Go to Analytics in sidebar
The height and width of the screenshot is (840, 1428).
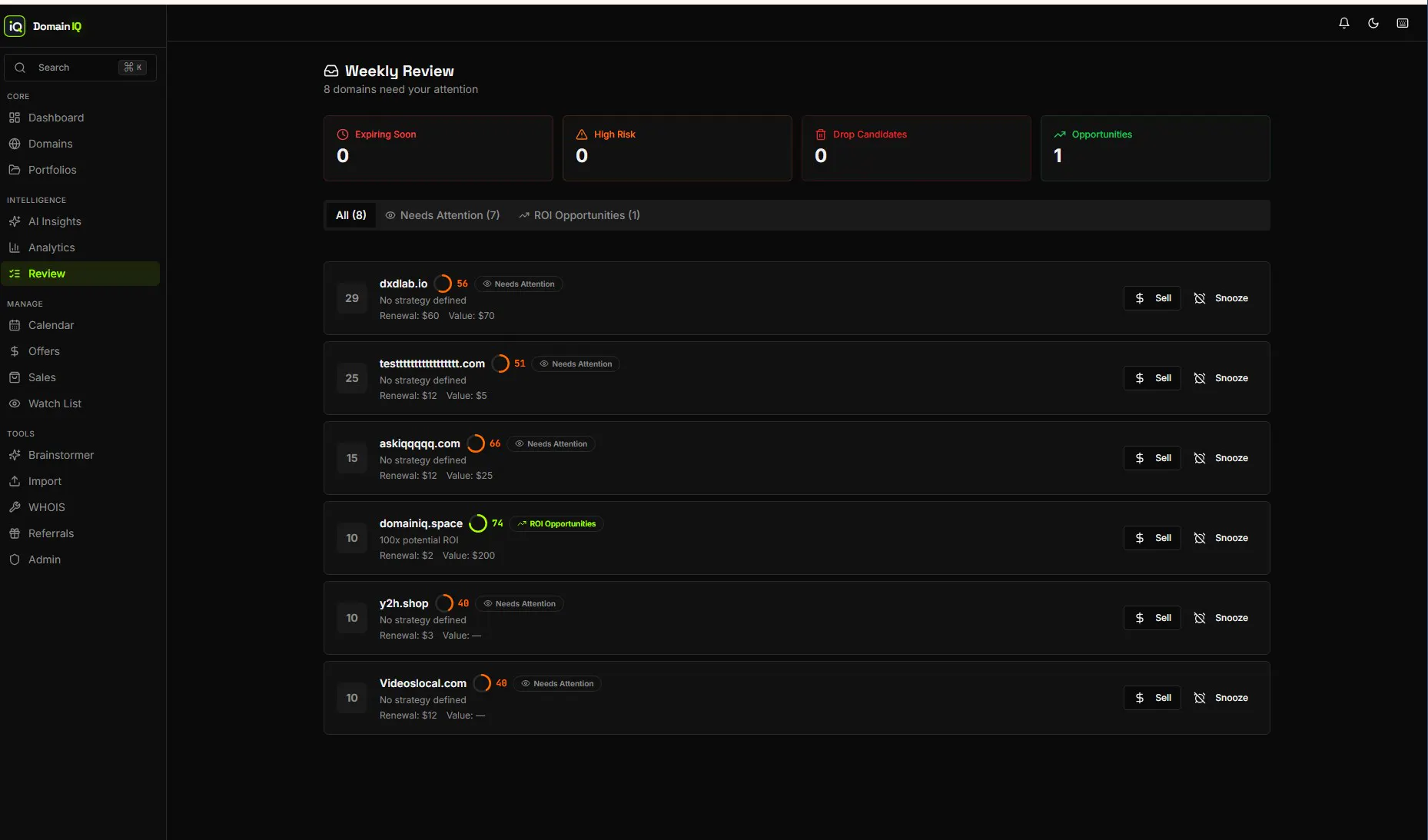[x=80, y=247]
